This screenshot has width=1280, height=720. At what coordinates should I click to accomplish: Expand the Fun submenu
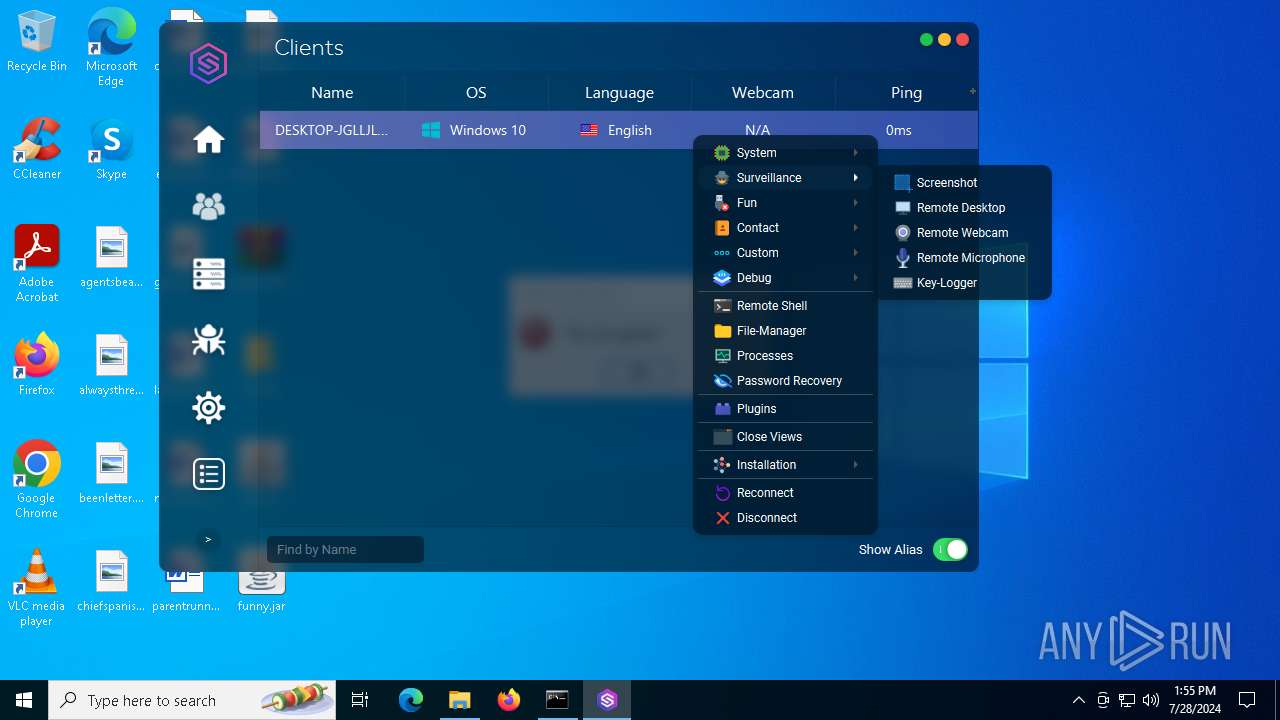(x=785, y=203)
